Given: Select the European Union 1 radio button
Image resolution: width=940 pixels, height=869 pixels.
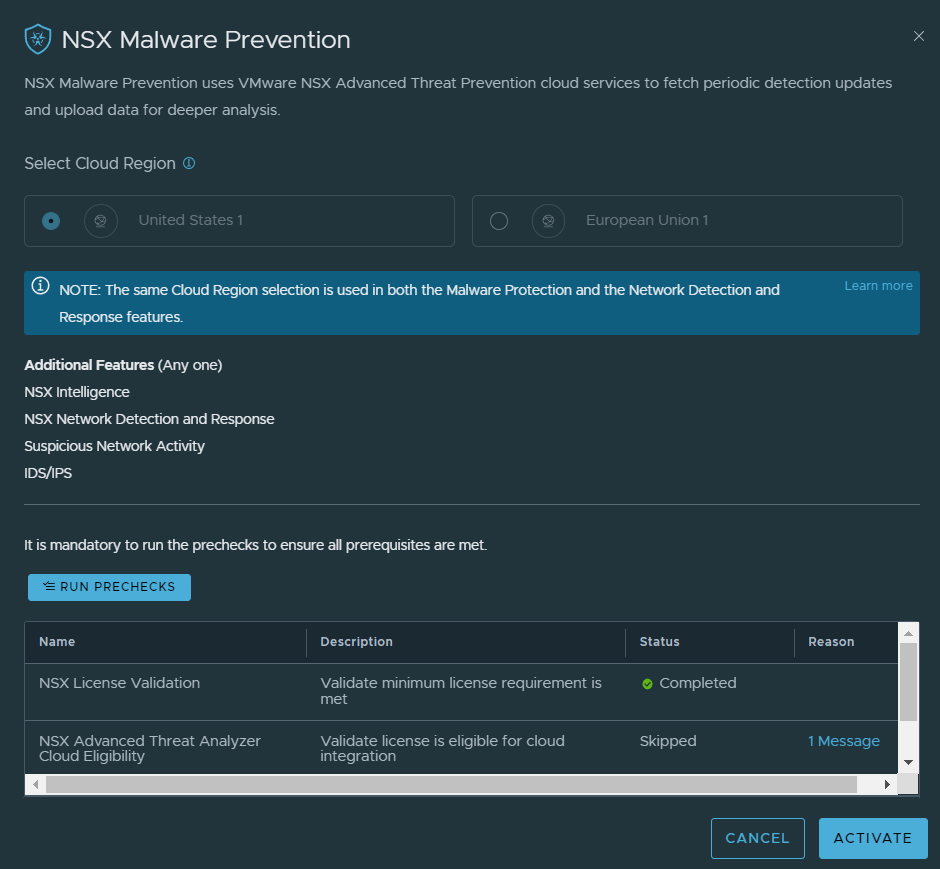Looking at the screenshot, I should tap(499, 221).
